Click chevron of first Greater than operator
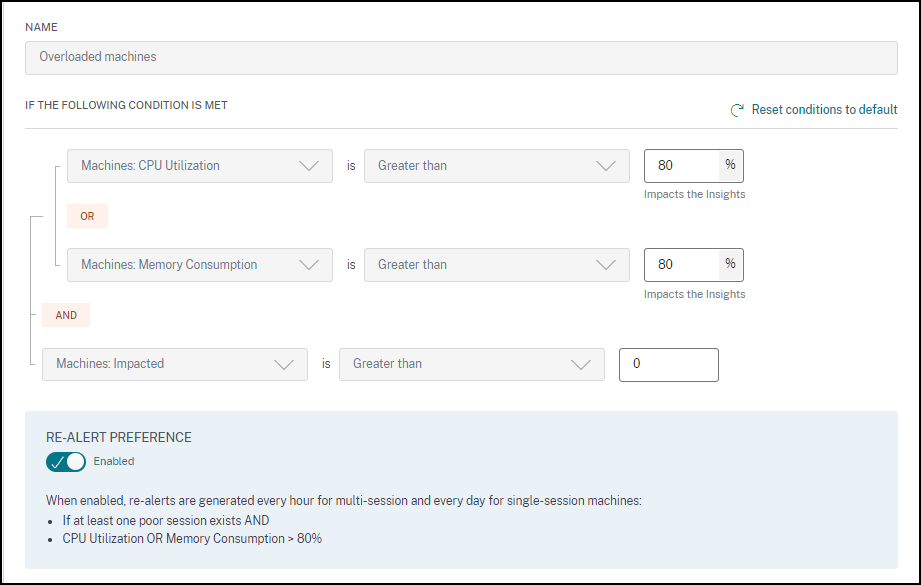The height and width of the screenshot is (585, 921). point(606,166)
